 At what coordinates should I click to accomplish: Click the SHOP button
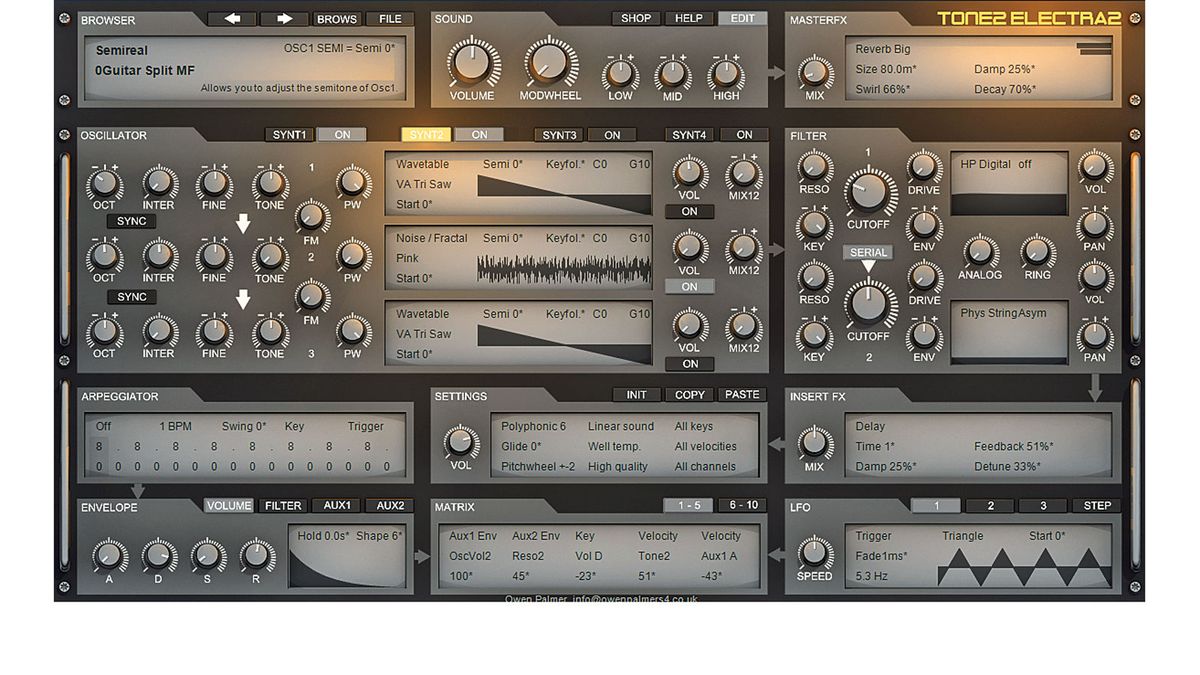click(636, 18)
